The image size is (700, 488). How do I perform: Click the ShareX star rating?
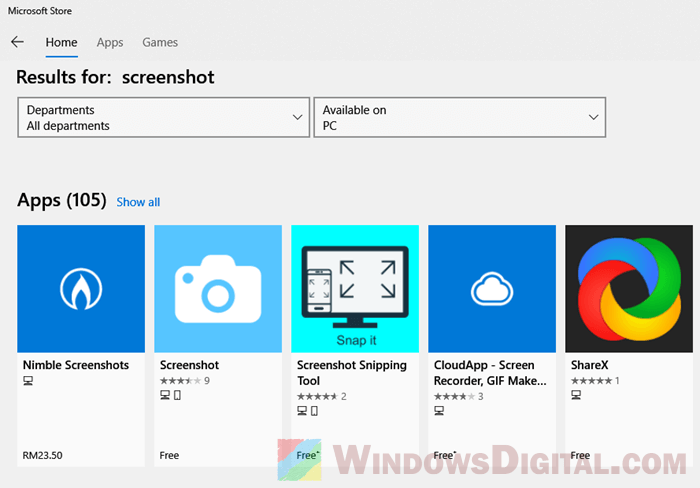click(592, 381)
